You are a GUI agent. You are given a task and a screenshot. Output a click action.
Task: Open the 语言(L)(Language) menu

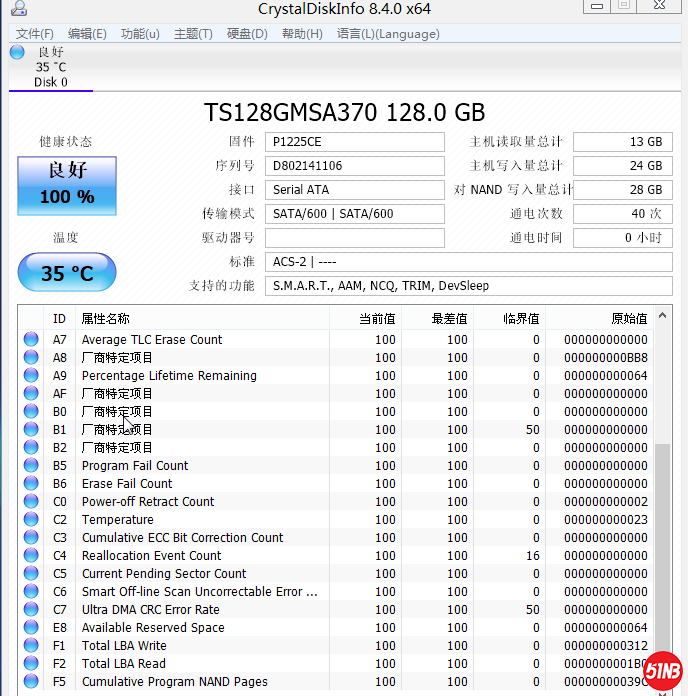[388, 34]
